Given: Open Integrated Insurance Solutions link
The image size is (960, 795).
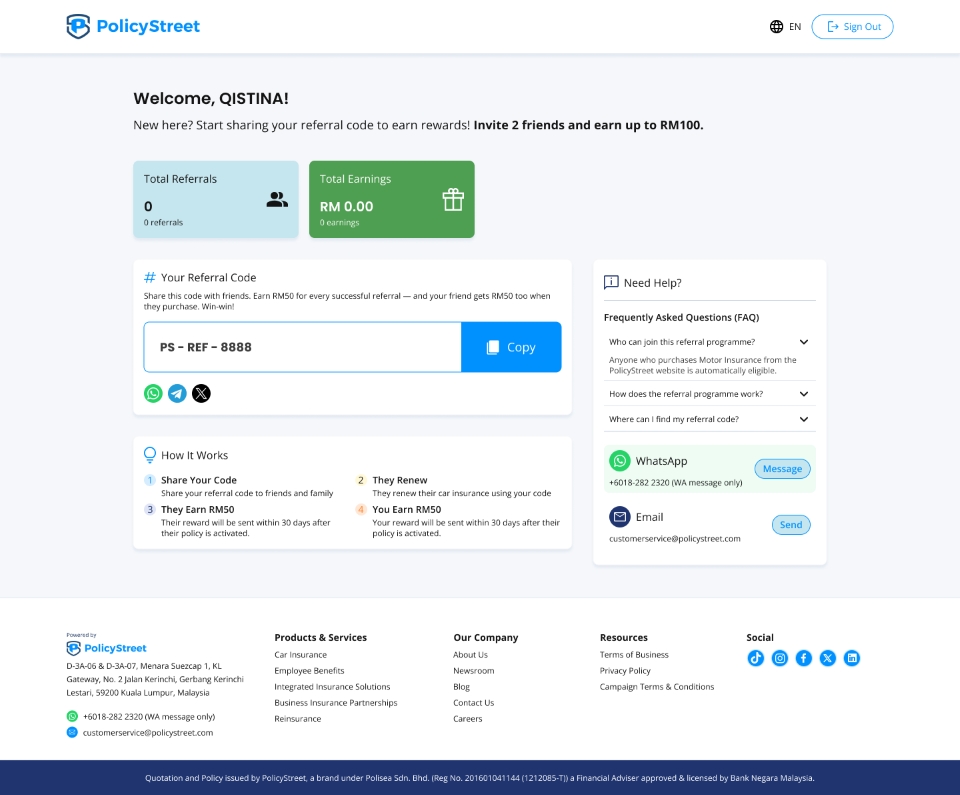Looking at the screenshot, I should [x=332, y=687].
